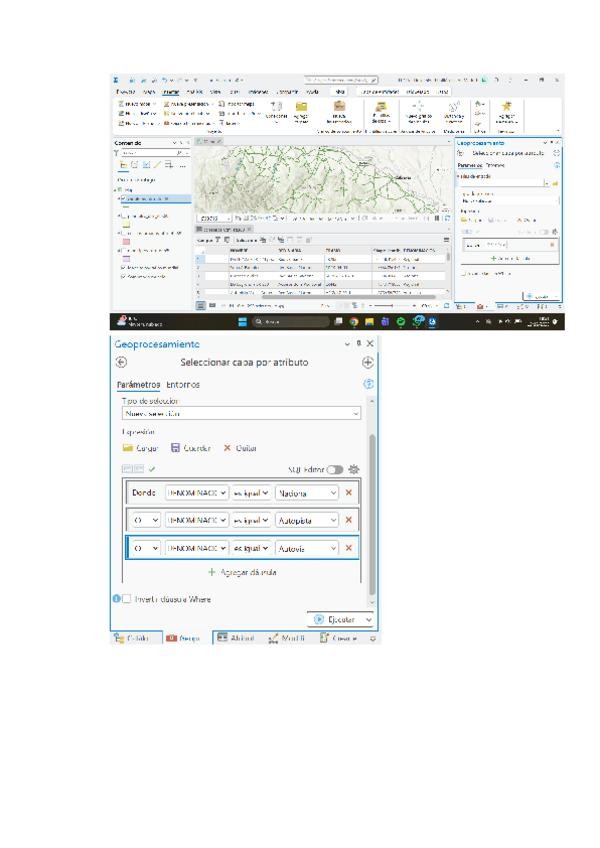Click the blue info icon beside Invertir cláusula Where
The image size is (600, 848).
point(116,599)
